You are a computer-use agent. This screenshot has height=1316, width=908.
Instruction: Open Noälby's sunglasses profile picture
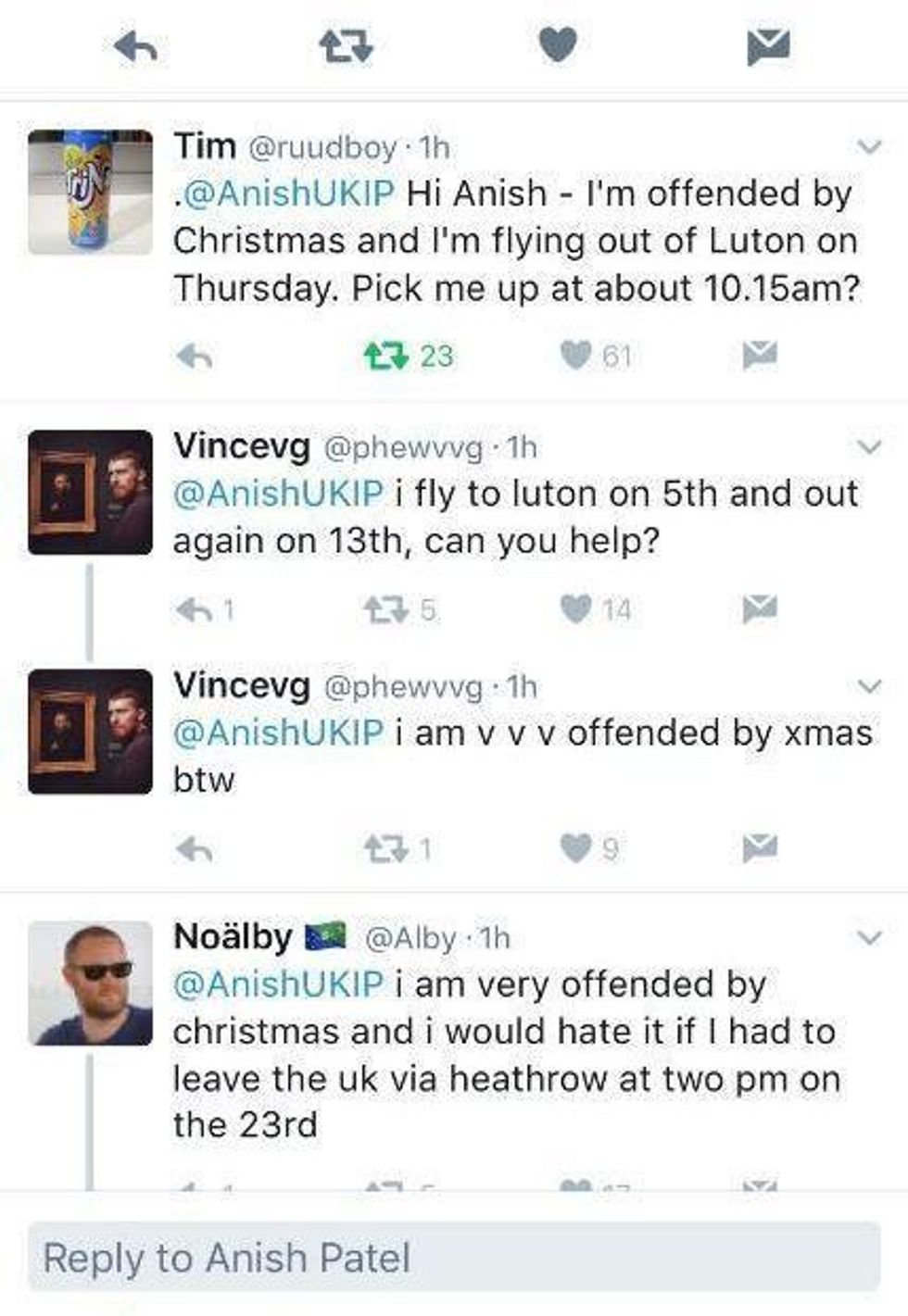coord(91,983)
